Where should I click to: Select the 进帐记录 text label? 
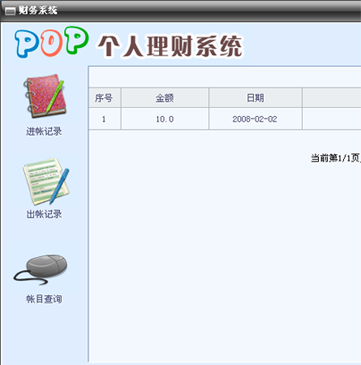click(44, 132)
